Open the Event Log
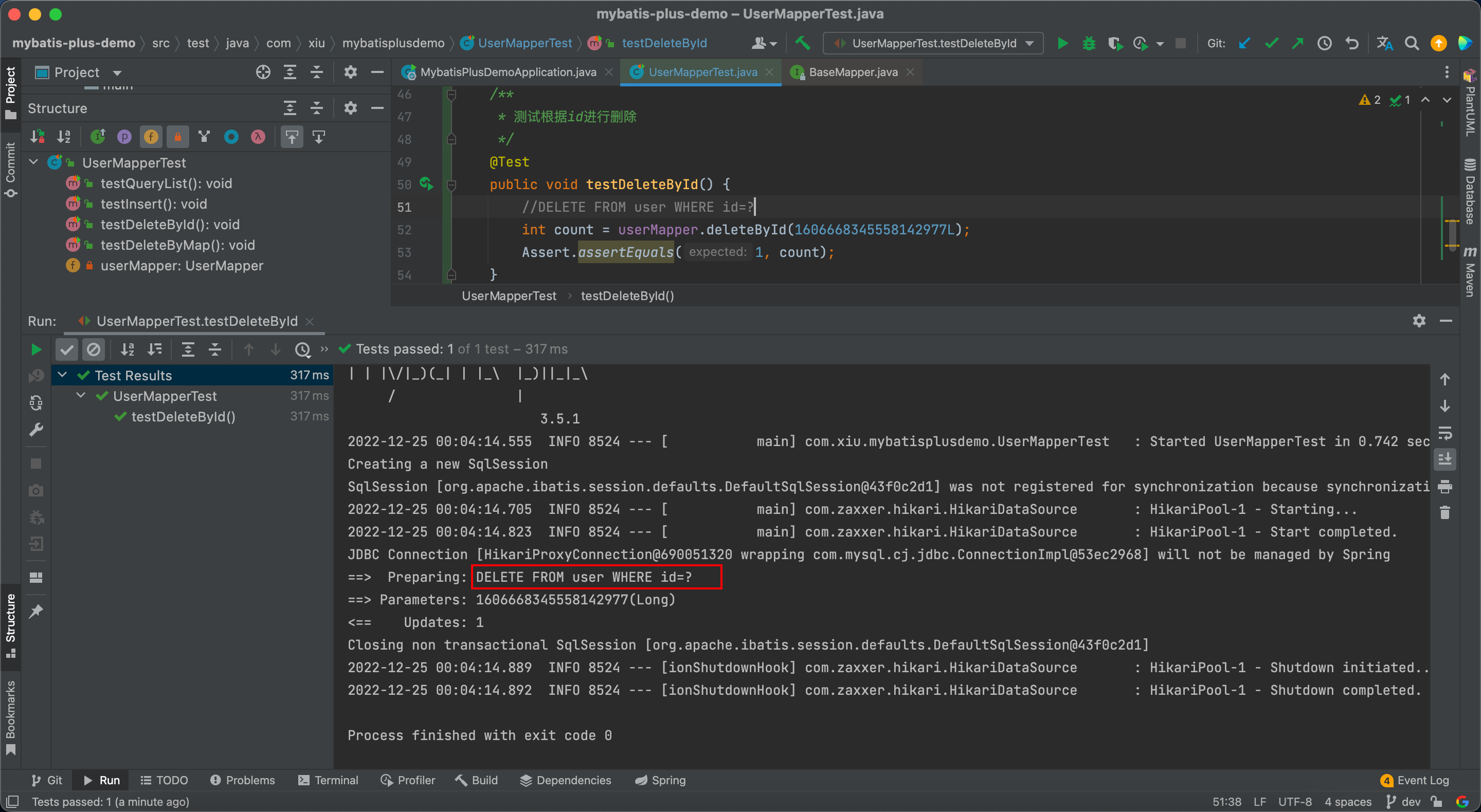This screenshot has width=1481, height=812. (x=1415, y=780)
